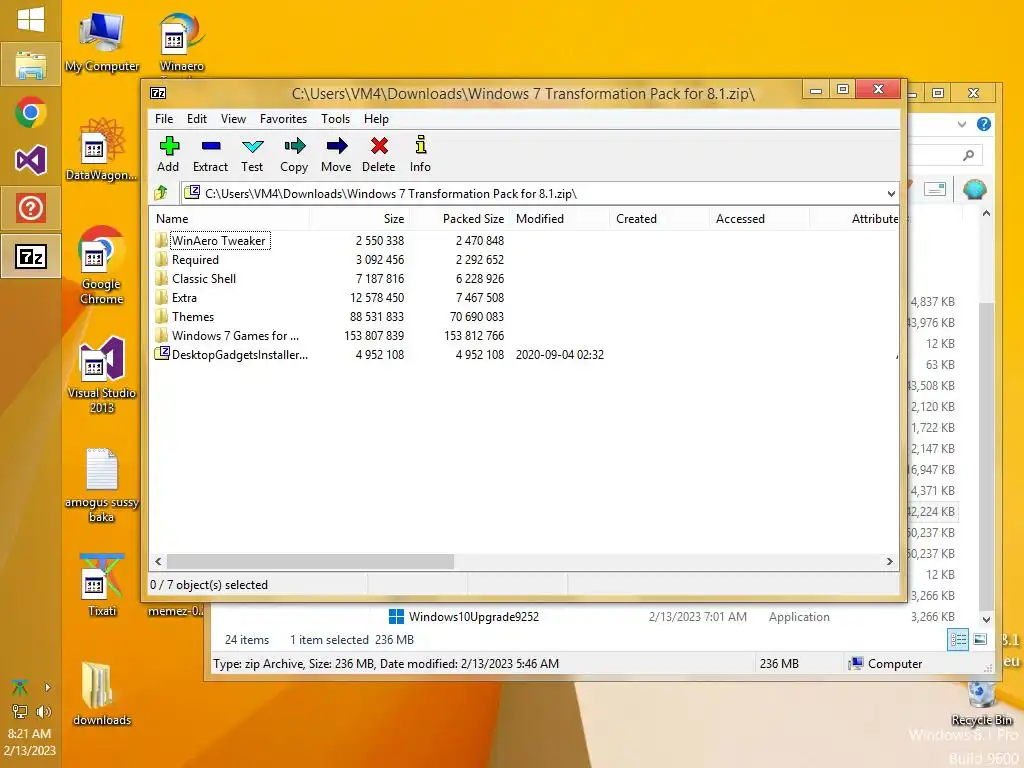The height and width of the screenshot is (768, 1024).
Task: Open Visual Studio taskbar icon
Action: click(x=31, y=160)
